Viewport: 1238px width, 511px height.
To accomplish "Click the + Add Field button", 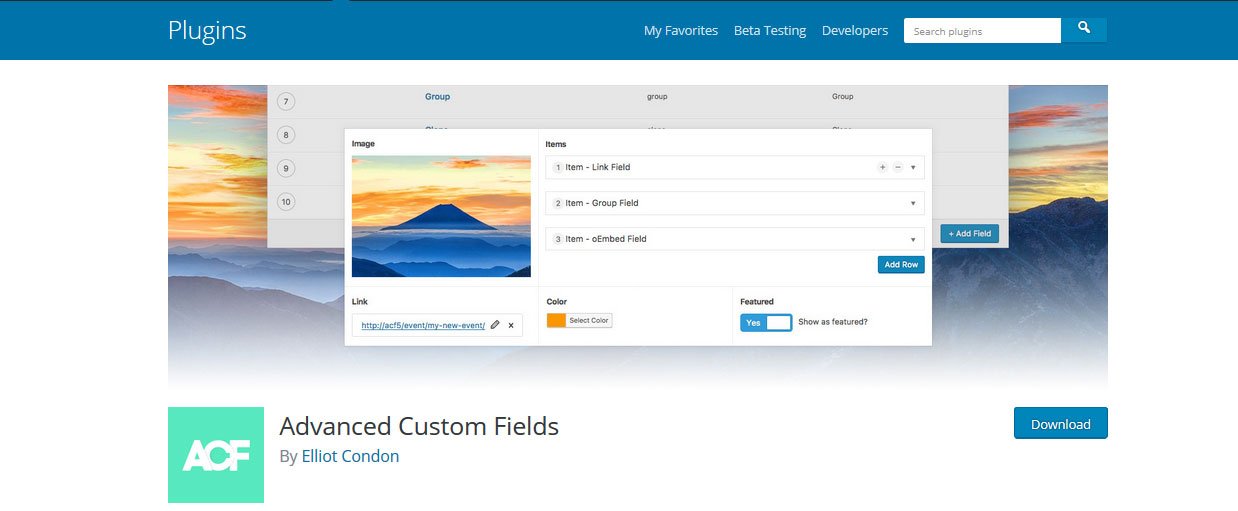I will [969, 233].
